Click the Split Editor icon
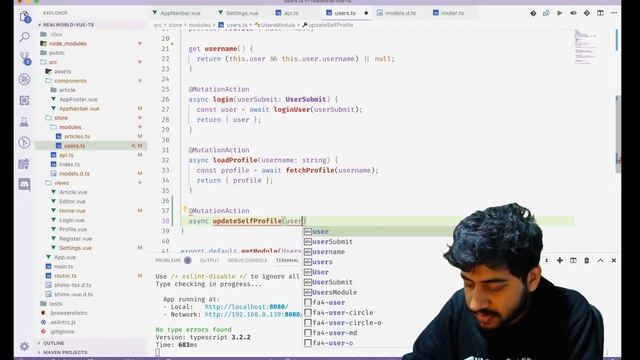640x360 pixels. click(x=600, y=13)
